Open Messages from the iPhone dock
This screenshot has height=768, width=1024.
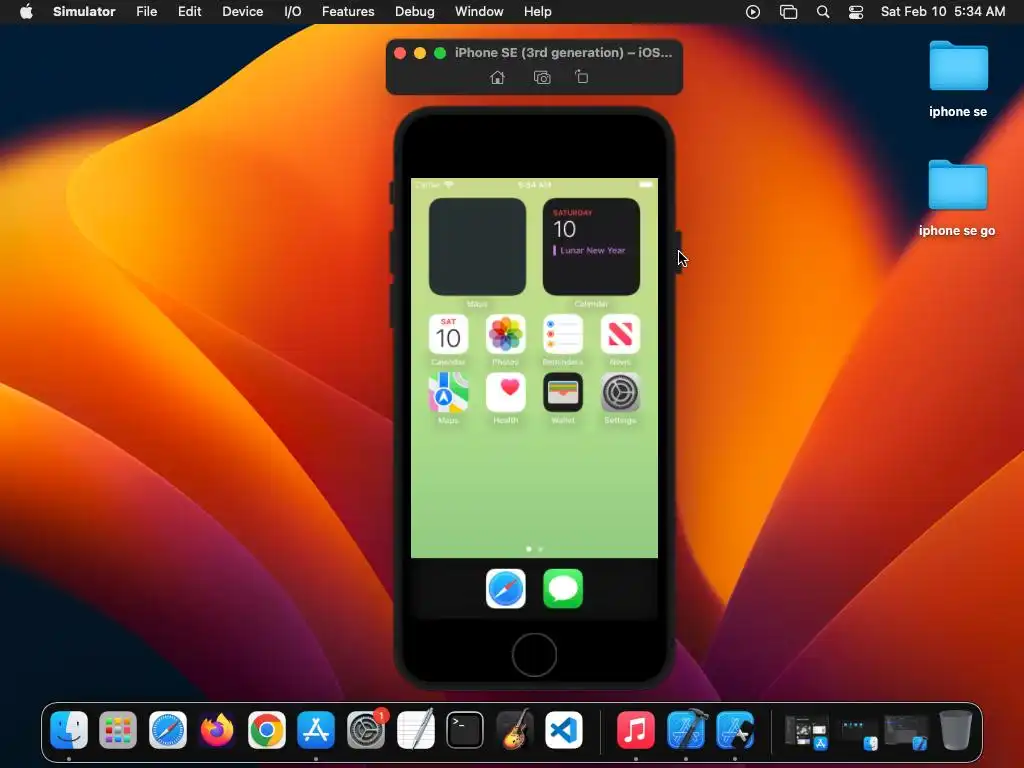point(563,588)
